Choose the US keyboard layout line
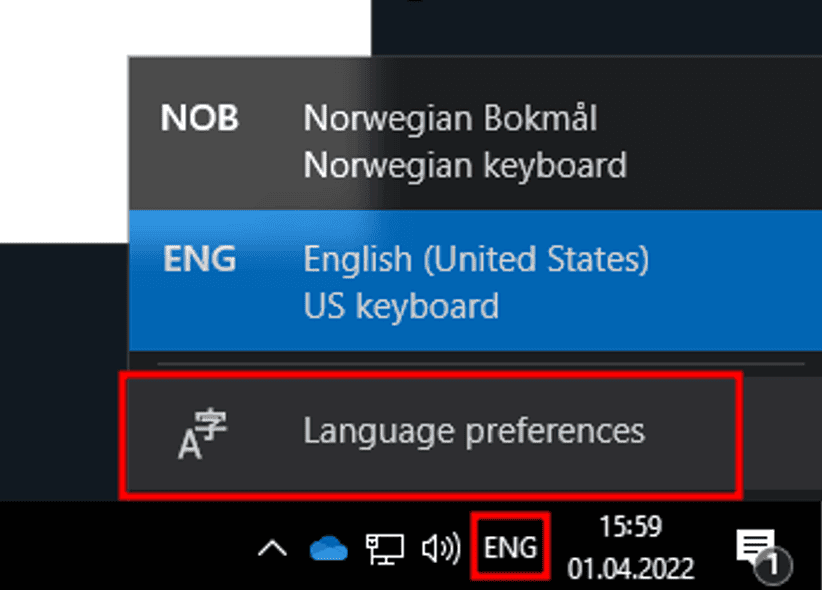822x590 pixels. [x=401, y=305]
